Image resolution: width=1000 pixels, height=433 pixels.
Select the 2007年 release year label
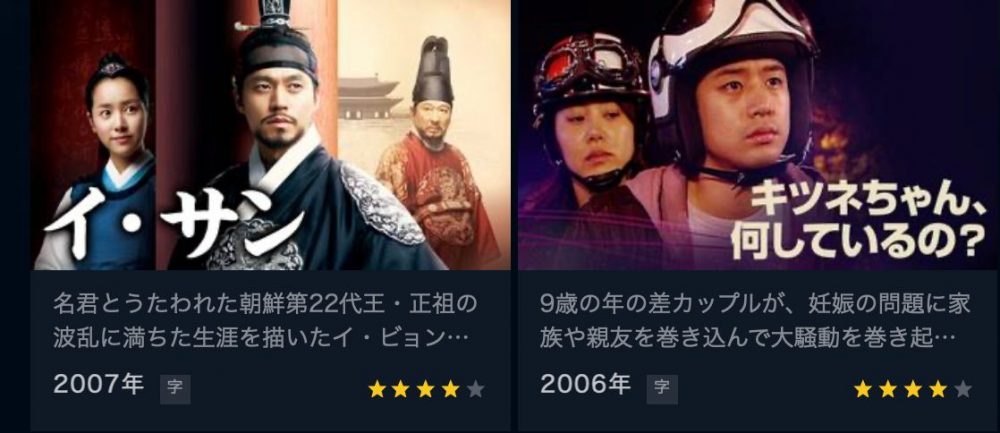pyautogui.click(x=99, y=385)
